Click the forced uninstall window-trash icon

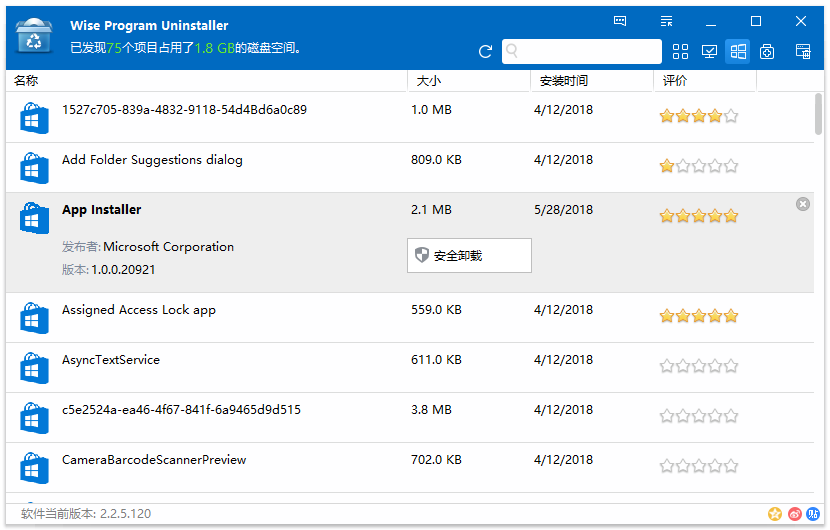click(802, 52)
